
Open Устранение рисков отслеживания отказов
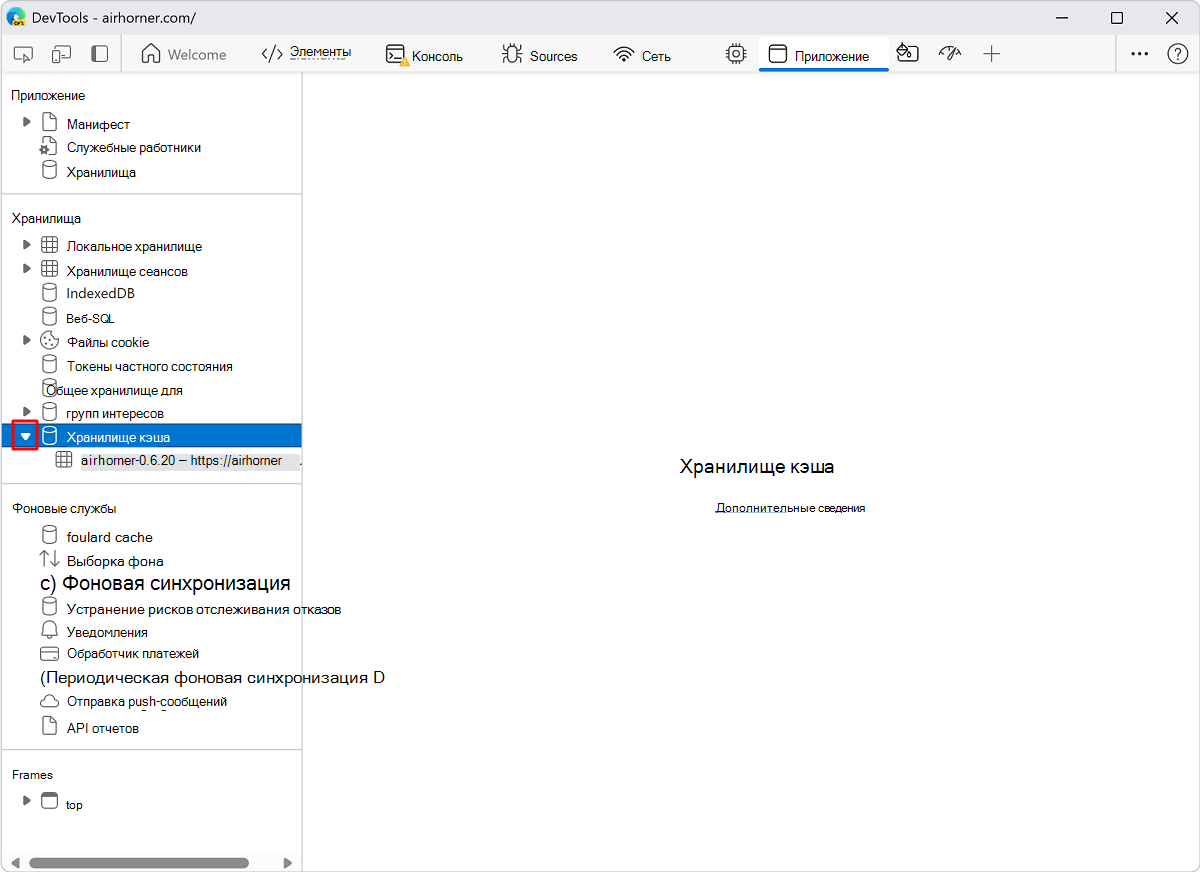pos(204,609)
